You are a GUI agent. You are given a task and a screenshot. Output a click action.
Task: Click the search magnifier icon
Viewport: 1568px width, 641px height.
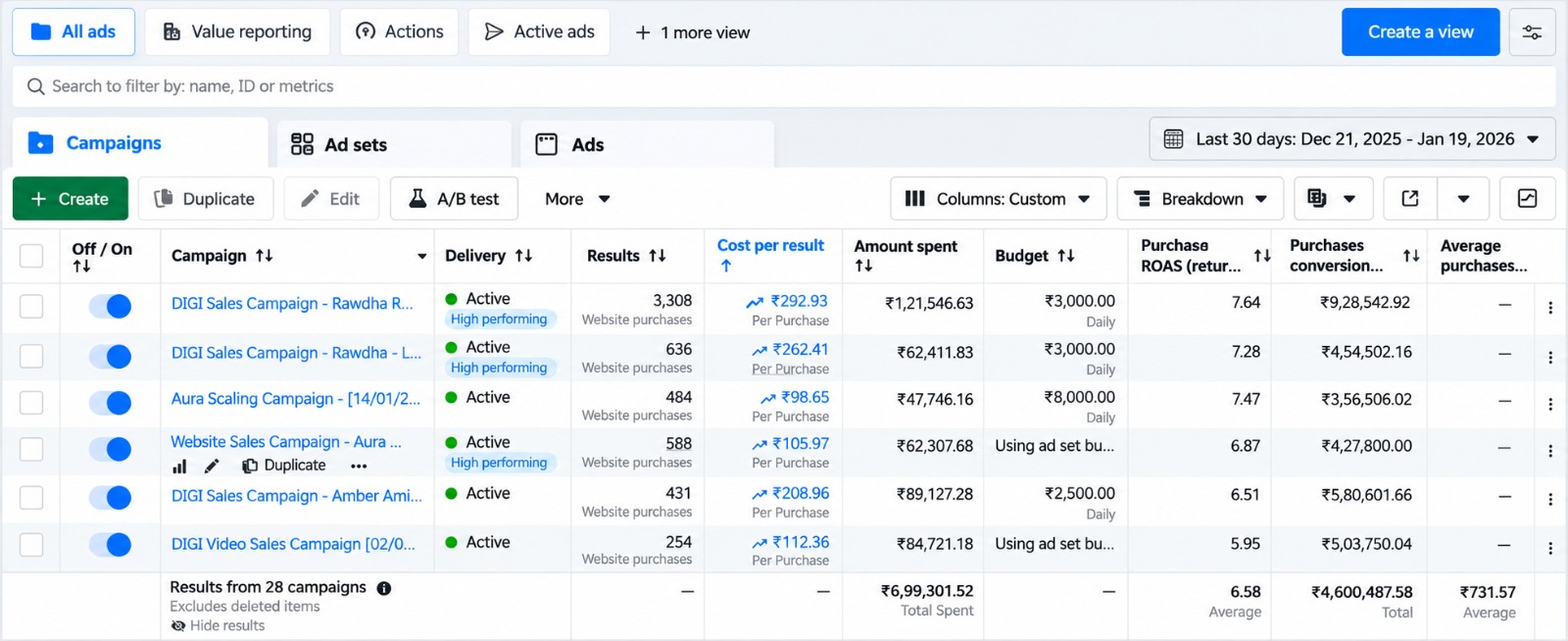36,86
